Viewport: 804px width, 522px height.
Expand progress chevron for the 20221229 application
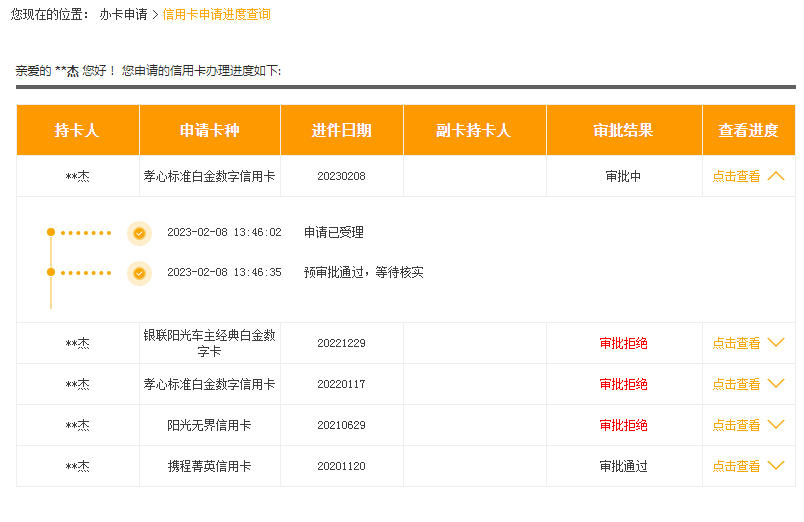[776, 343]
